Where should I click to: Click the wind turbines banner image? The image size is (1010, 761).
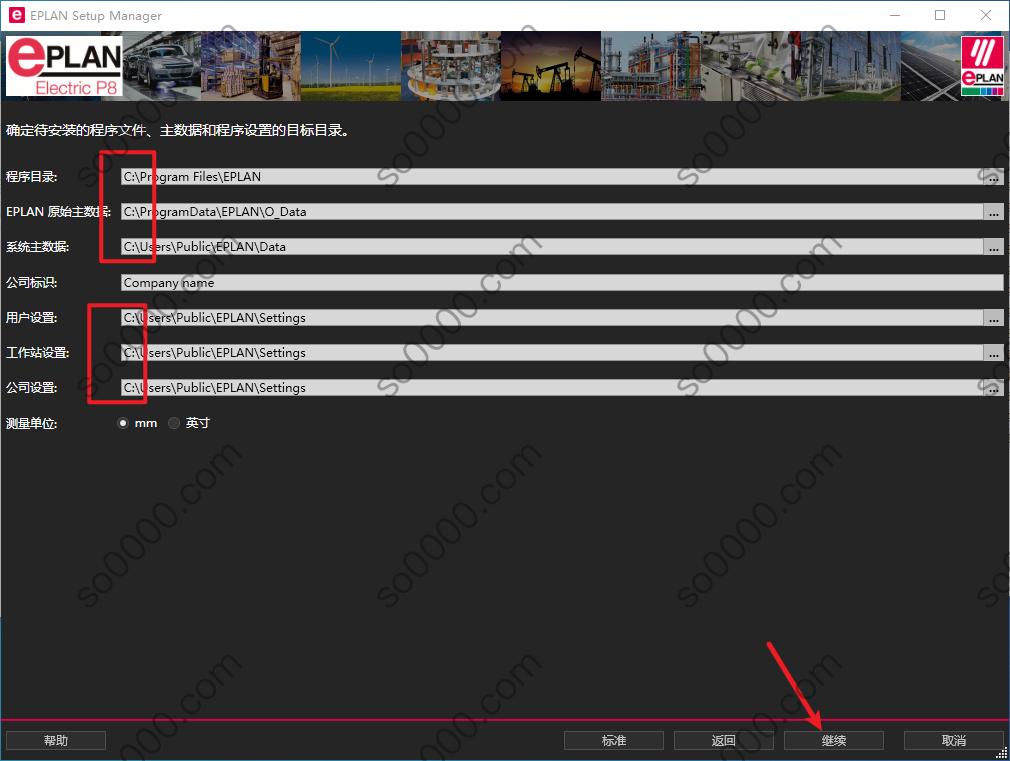(350, 66)
